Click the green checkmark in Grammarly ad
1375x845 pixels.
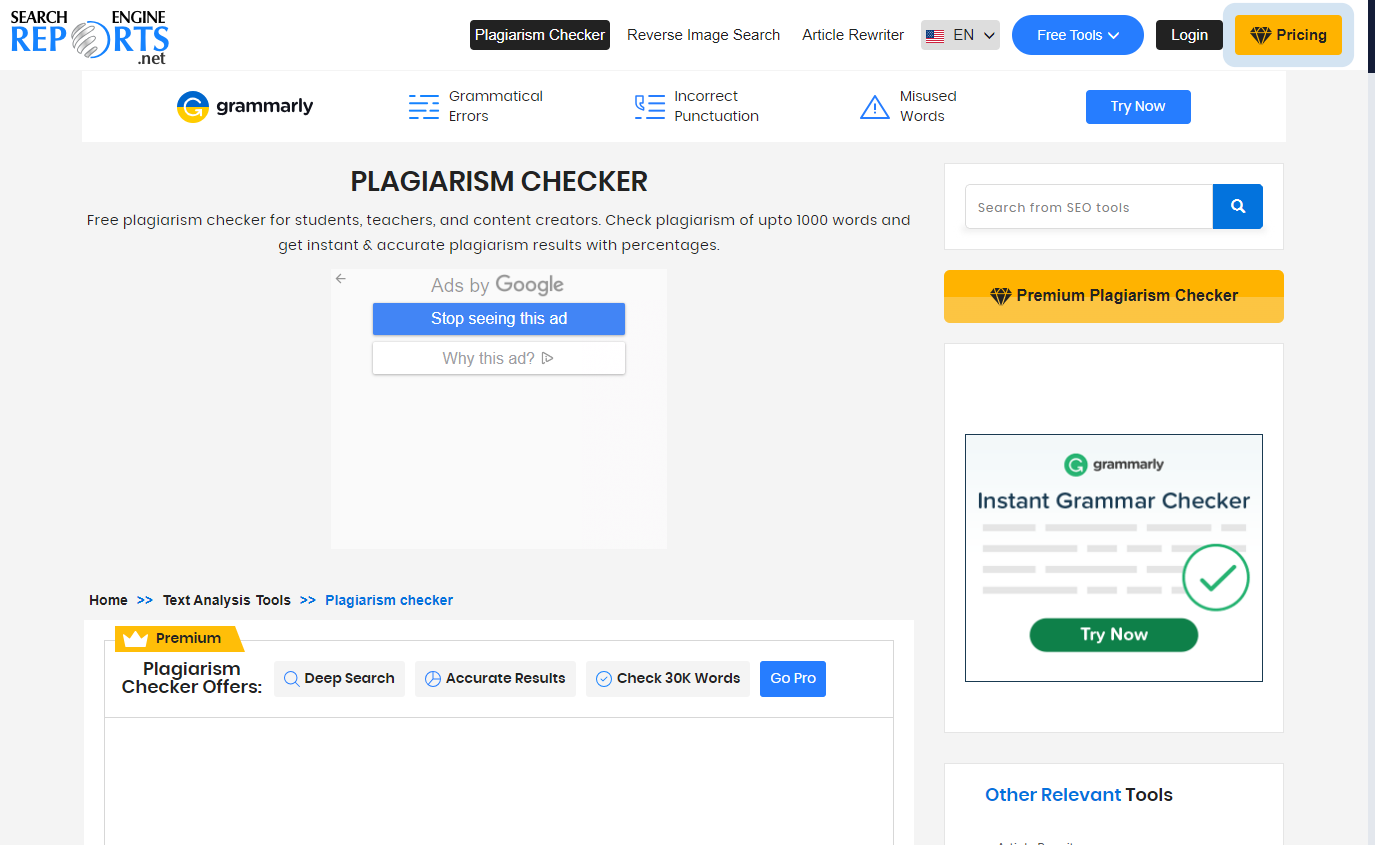point(1216,577)
